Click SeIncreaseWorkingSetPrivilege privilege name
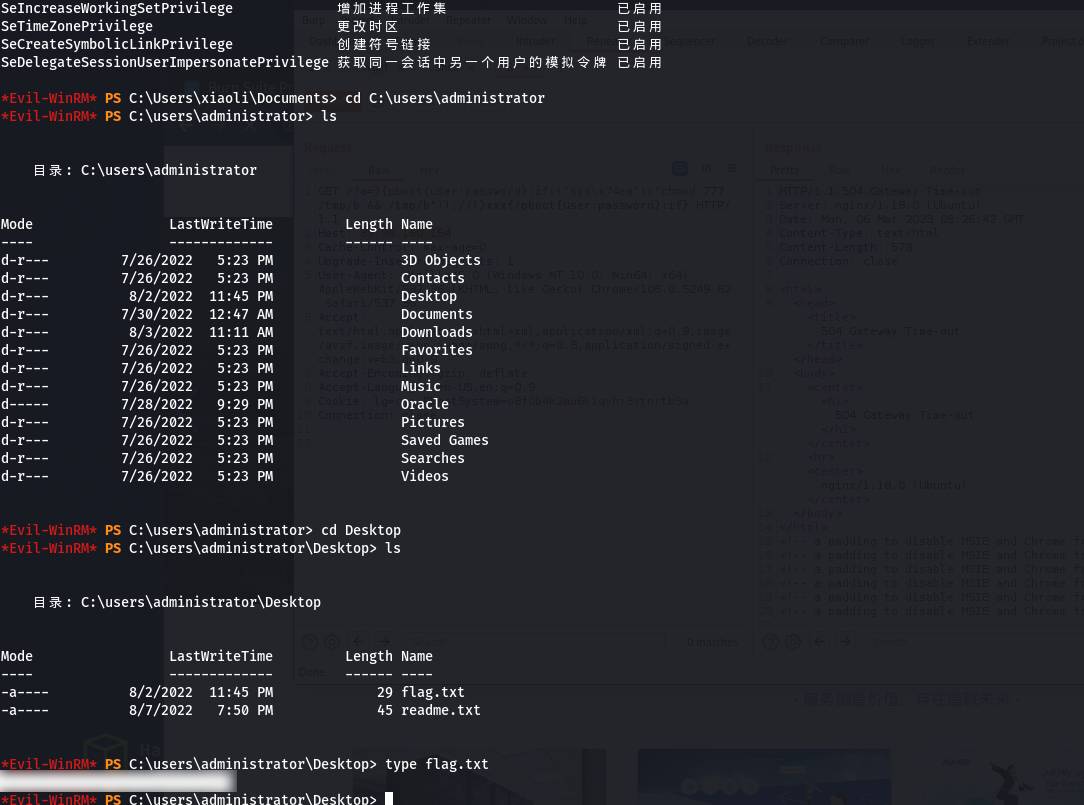Viewport: 1084px width, 805px height. (x=116, y=8)
